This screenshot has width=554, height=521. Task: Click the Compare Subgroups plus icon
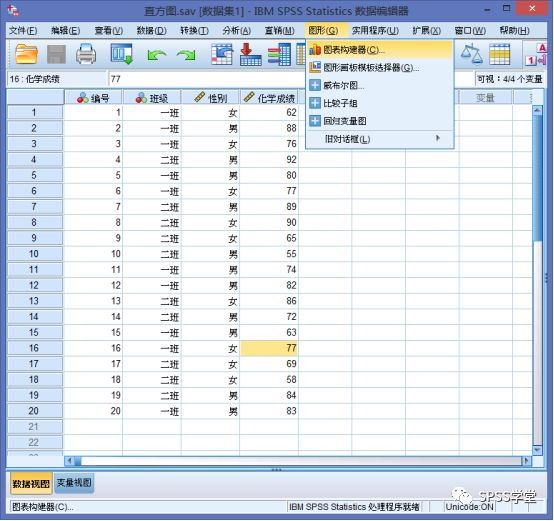pos(314,103)
